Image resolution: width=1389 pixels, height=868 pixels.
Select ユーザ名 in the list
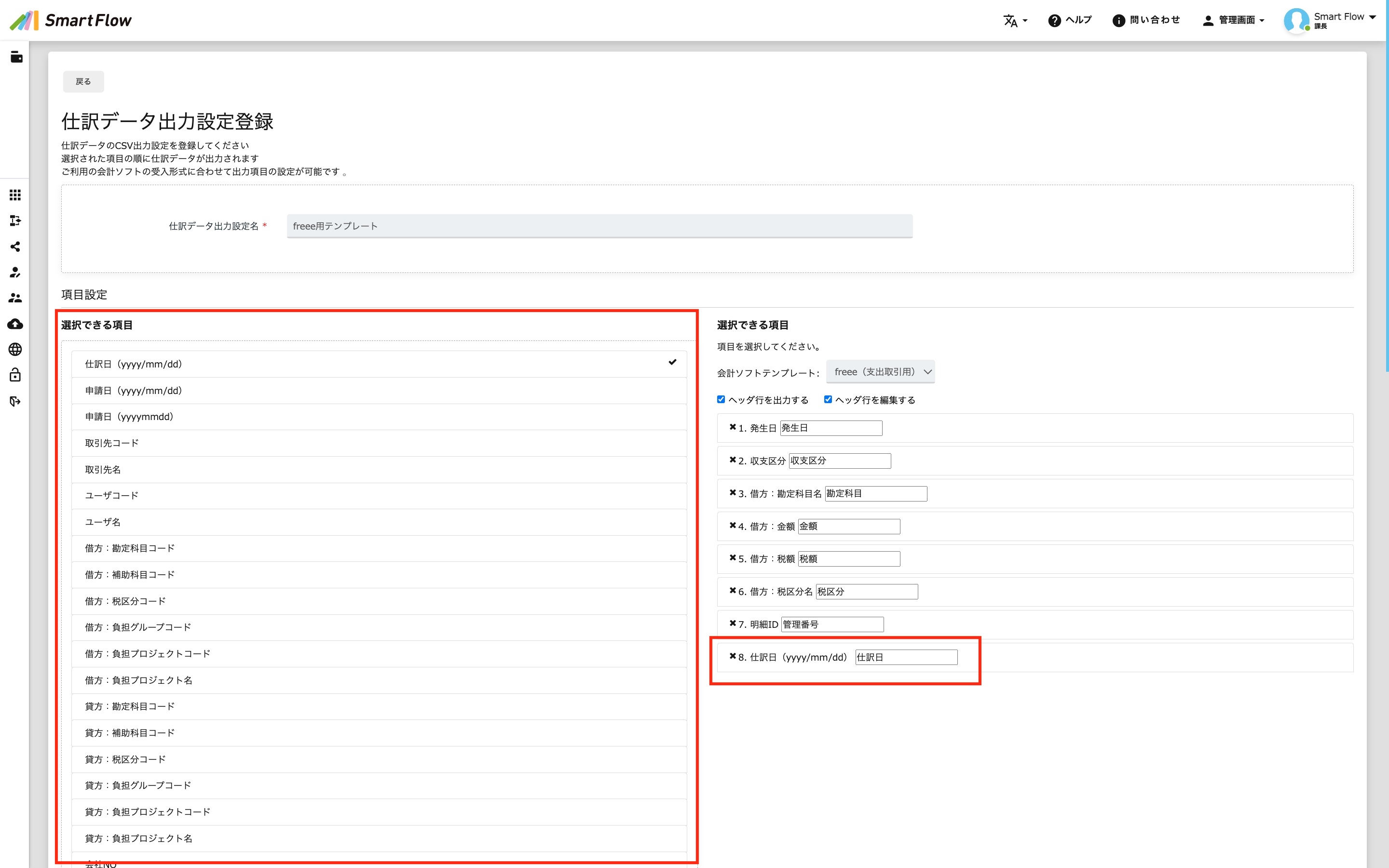click(x=379, y=522)
